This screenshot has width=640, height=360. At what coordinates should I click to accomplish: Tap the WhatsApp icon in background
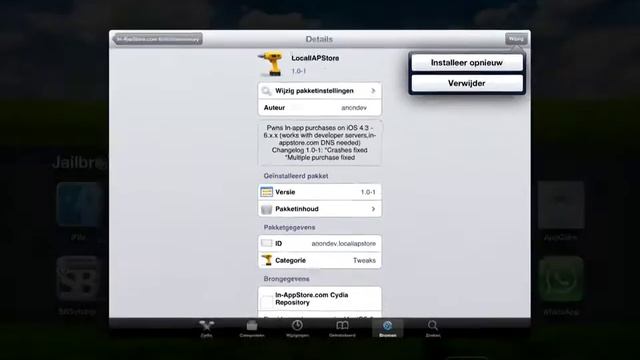coord(561,278)
